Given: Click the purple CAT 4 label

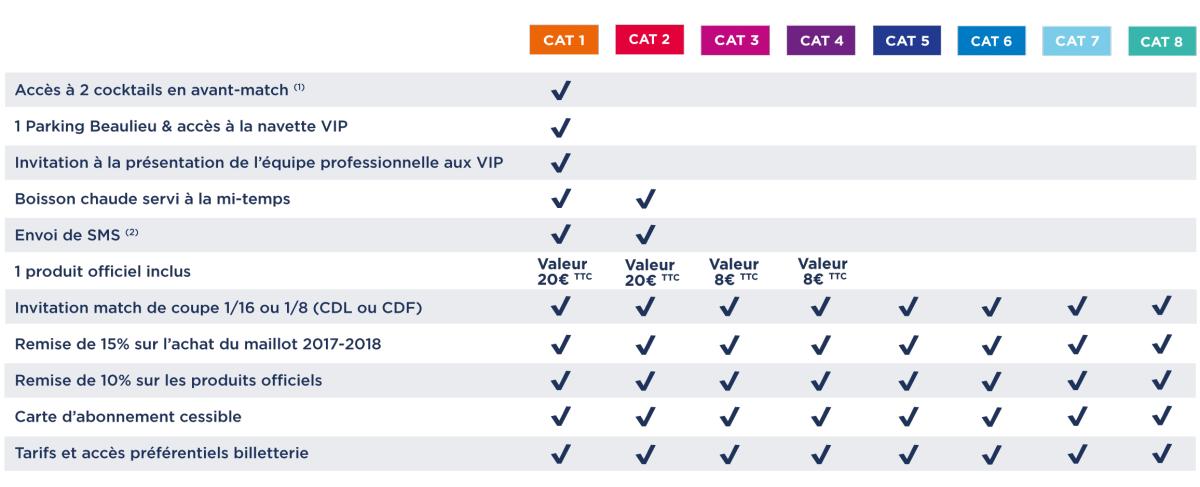Looking at the screenshot, I should (821, 41).
